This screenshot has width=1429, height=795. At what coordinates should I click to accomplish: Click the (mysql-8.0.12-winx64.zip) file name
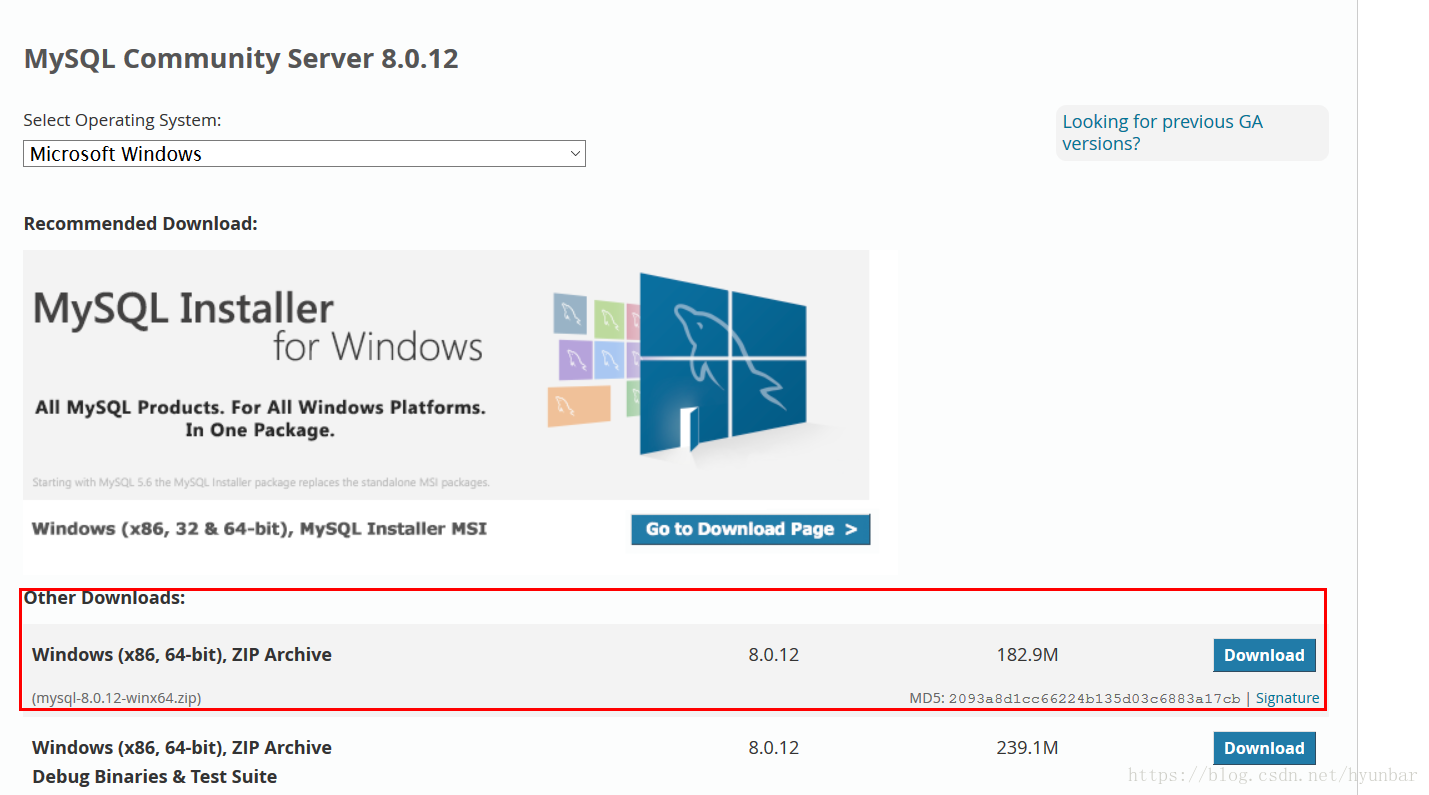coord(116,698)
